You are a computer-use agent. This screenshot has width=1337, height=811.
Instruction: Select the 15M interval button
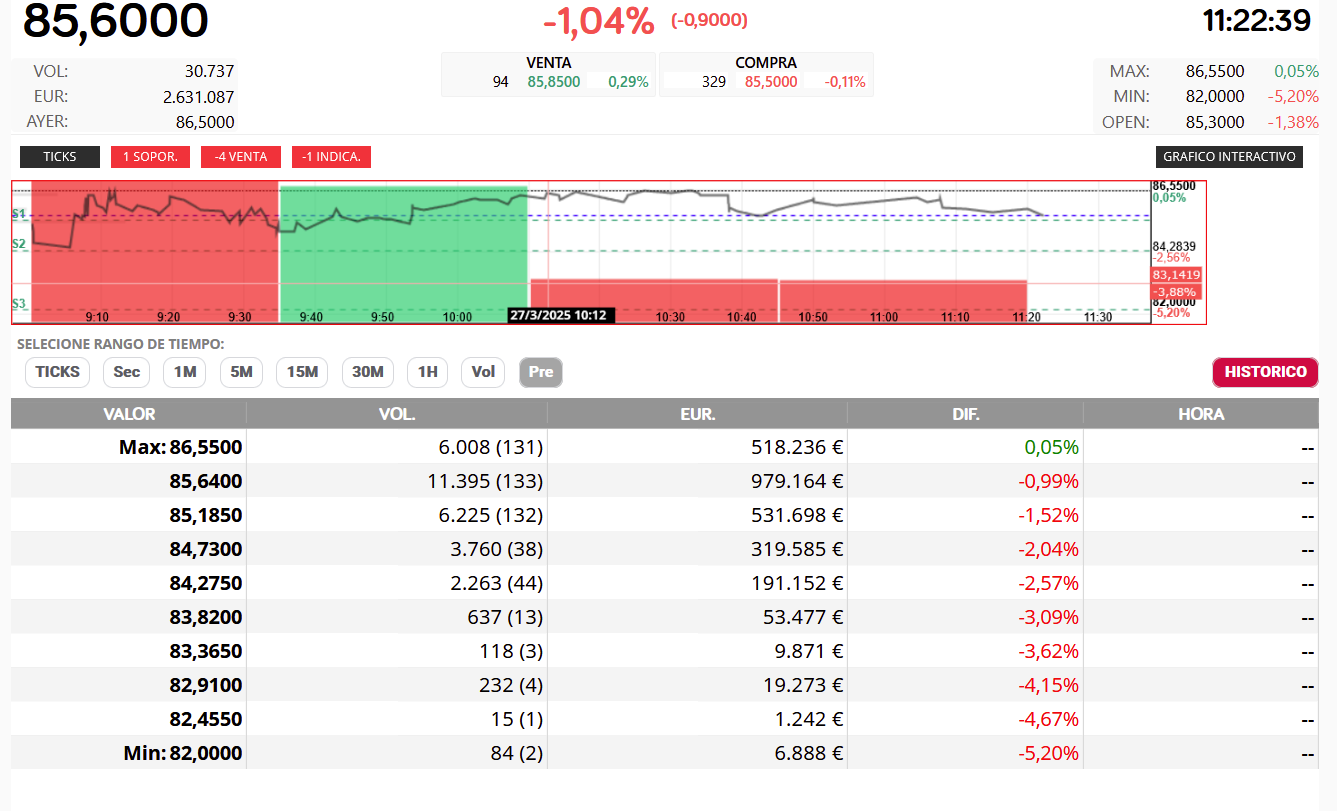click(x=302, y=372)
